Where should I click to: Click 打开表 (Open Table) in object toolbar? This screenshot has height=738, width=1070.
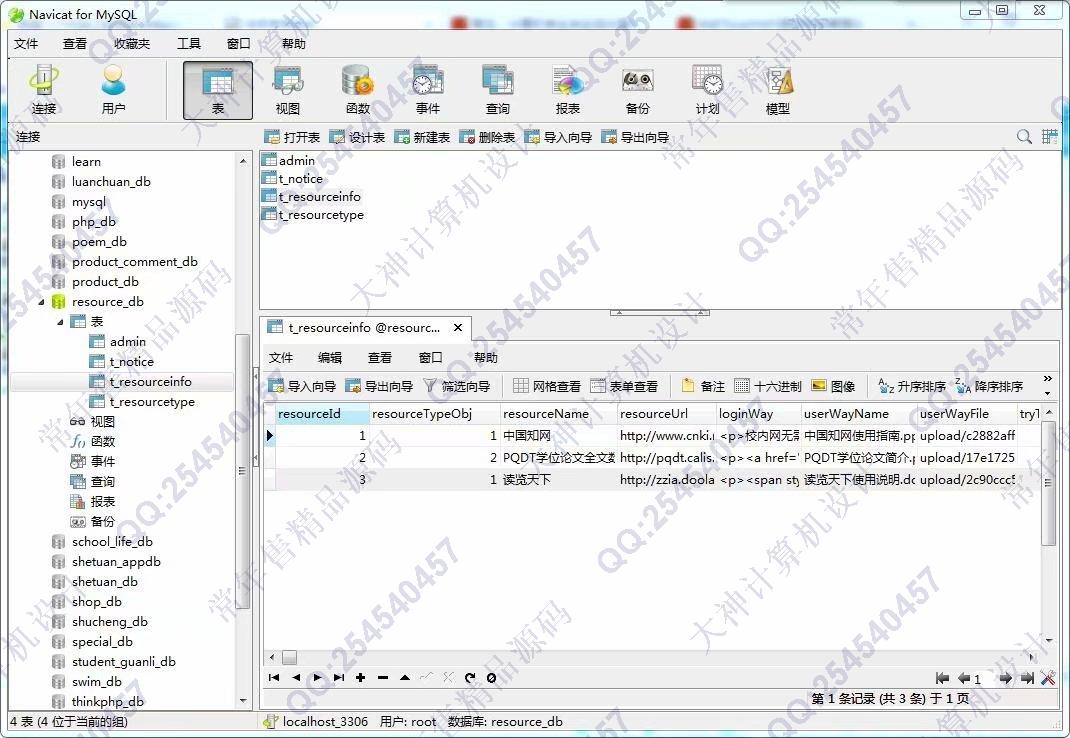point(292,137)
